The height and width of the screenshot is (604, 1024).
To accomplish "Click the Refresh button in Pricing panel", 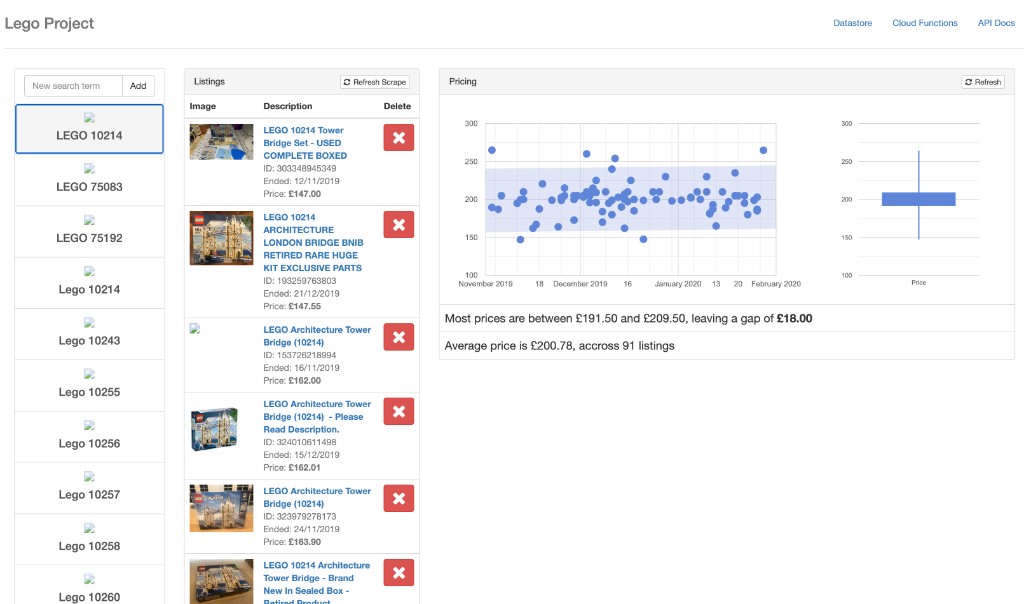I will tap(983, 82).
